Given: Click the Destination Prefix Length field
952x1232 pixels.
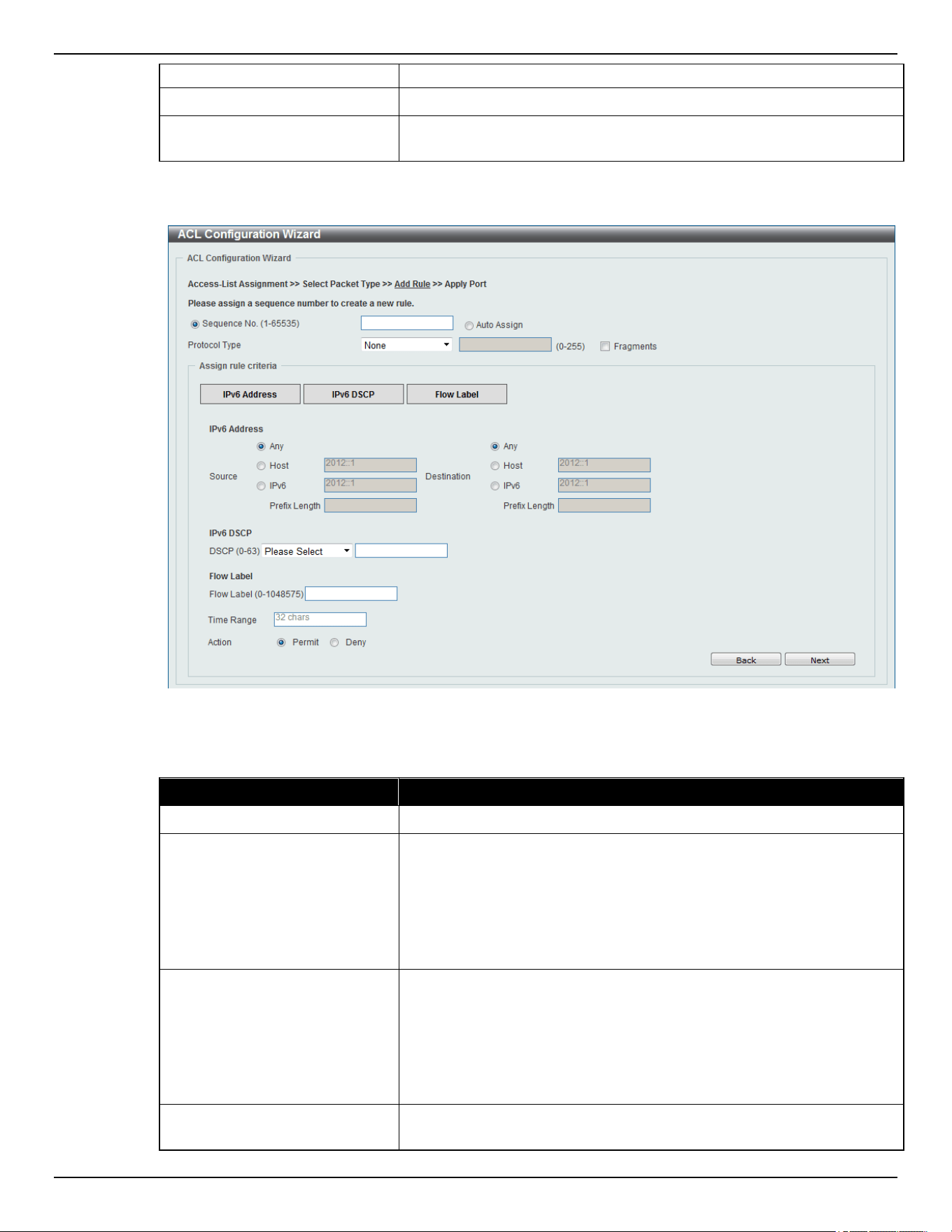Looking at the screenshot, I should pyautogui.click(x=604, y=506).
